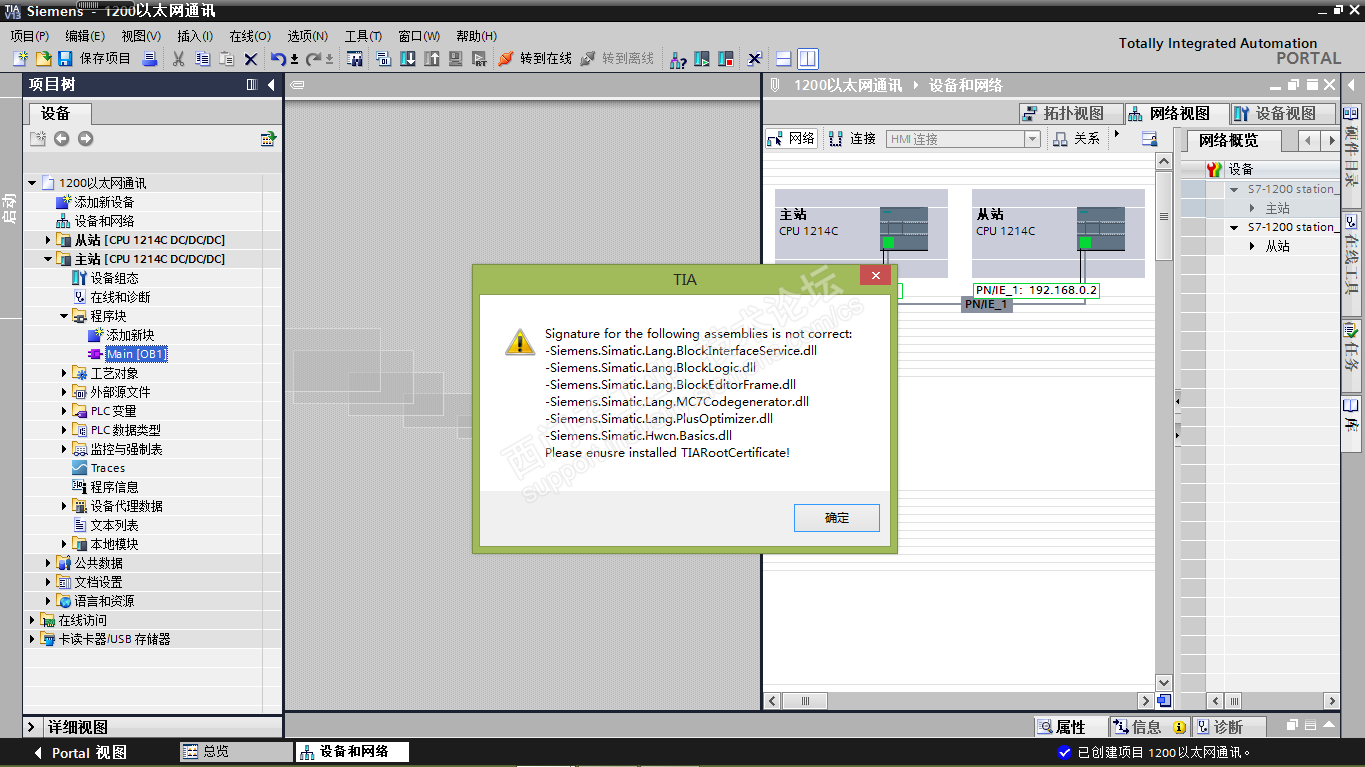The image size is (1365, 767).
Task: Split the editor space horizontally
Action: [783, 59]
